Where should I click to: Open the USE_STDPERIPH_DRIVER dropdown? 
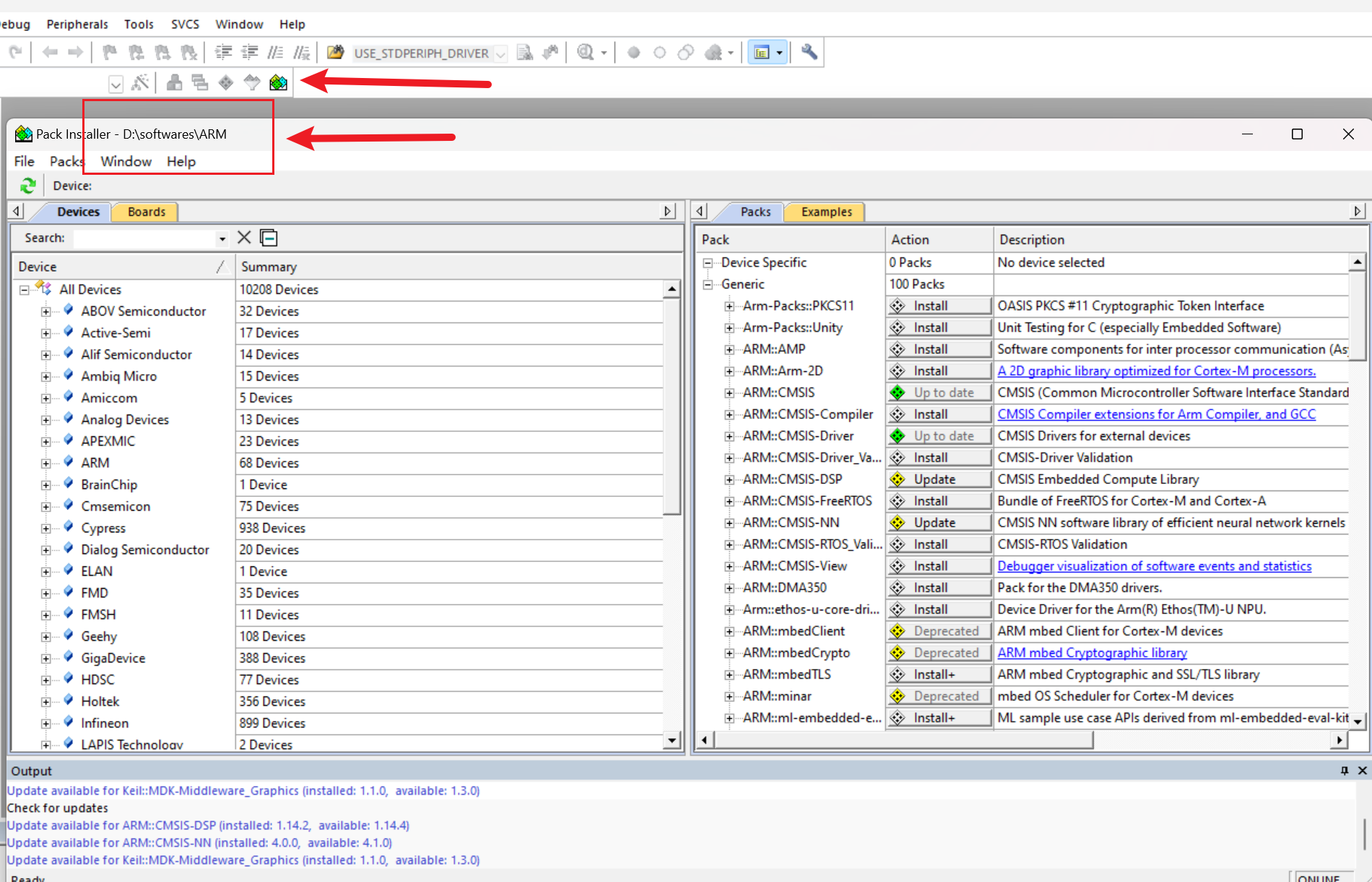tap(500, 53)
